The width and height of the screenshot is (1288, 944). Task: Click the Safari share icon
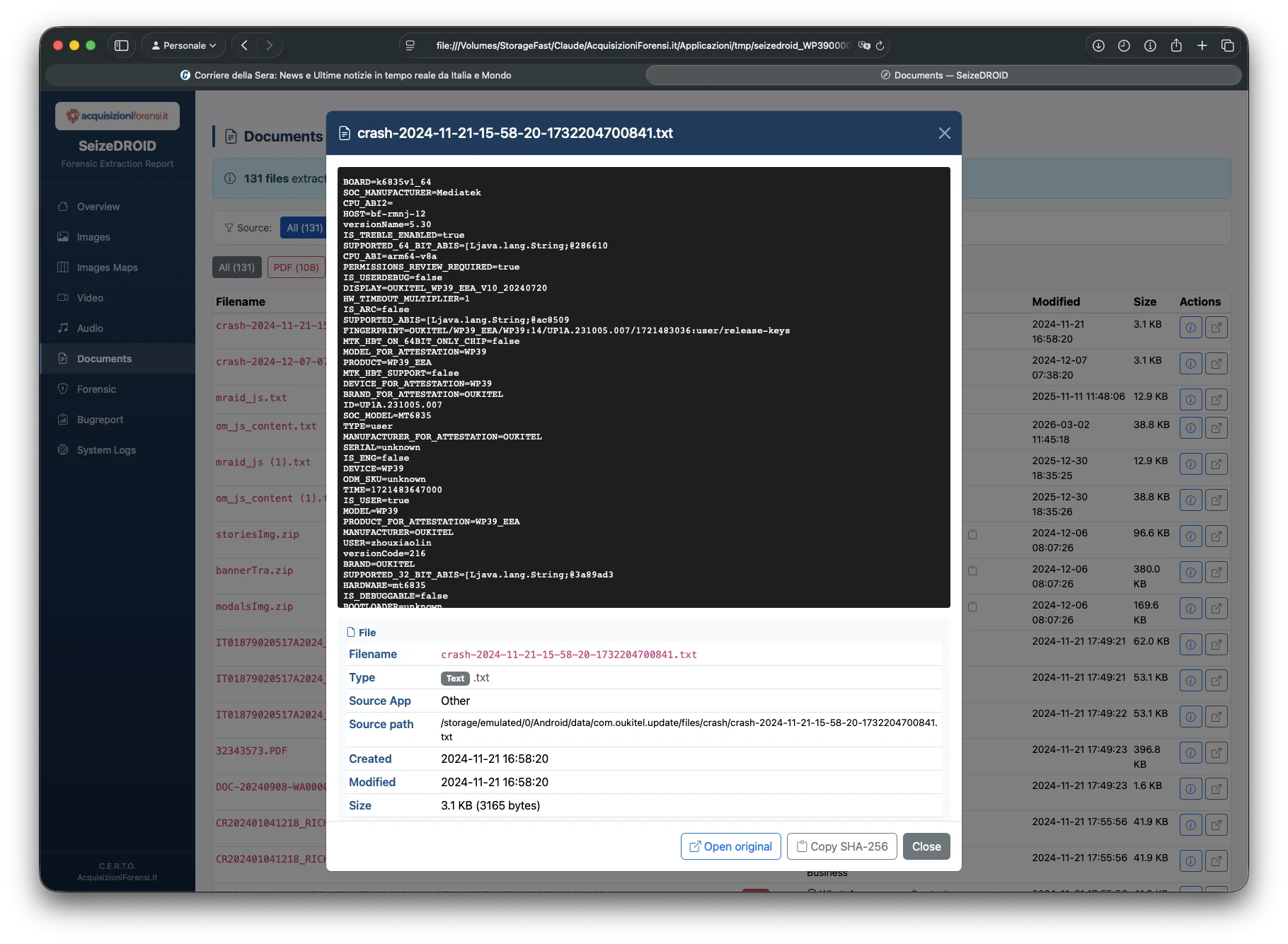point(1176,45)
